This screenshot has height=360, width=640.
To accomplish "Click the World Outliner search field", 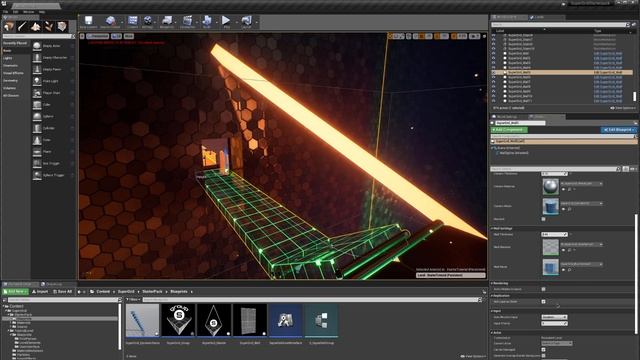I will [558, 25].
